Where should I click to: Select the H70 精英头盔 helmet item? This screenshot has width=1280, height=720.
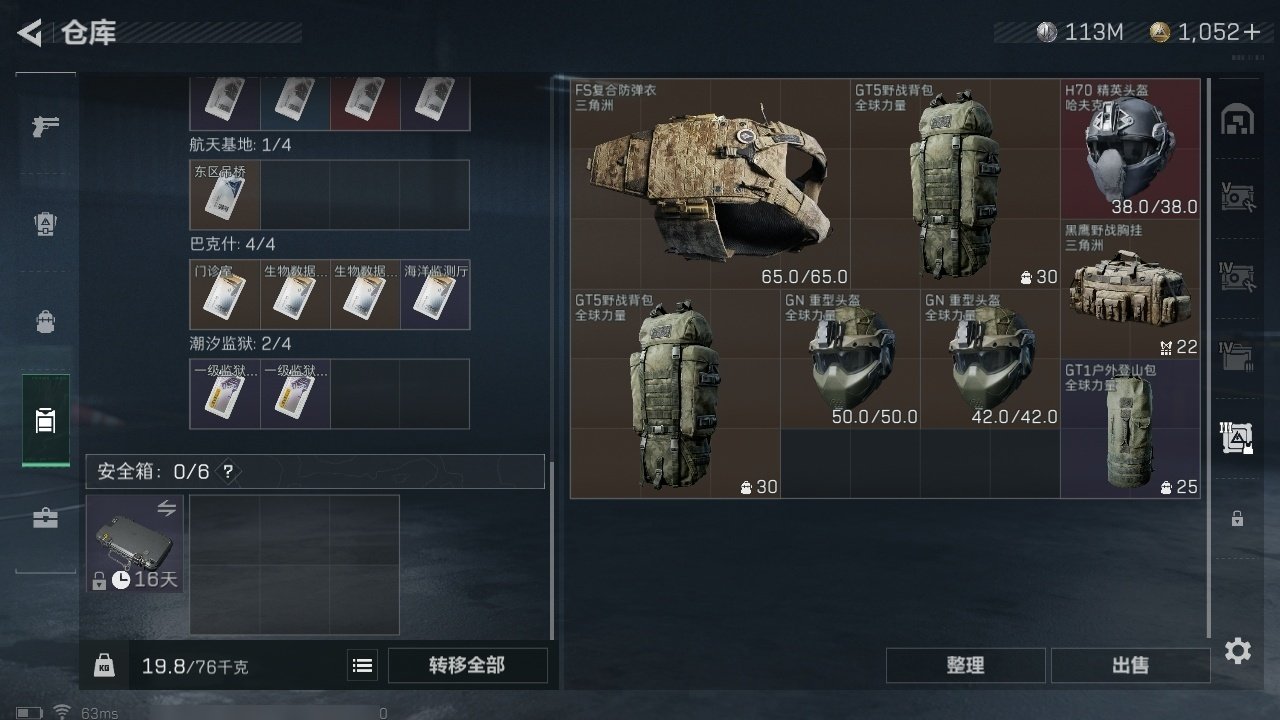point(1130,149)
